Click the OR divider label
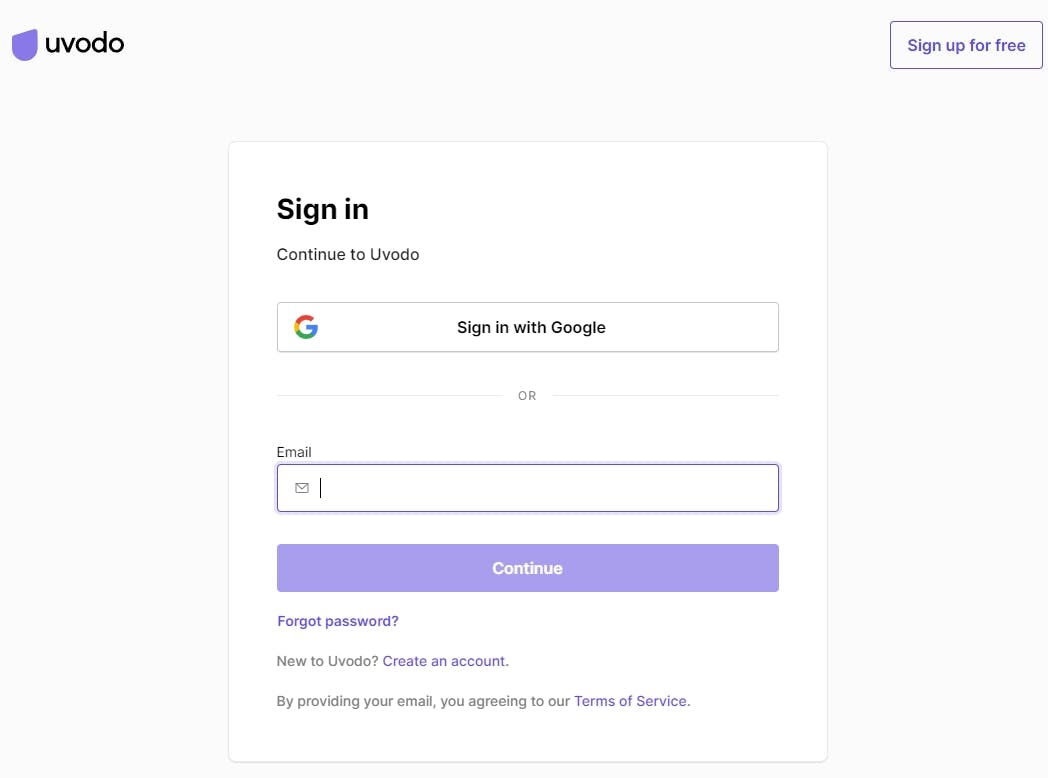 click(x=527, y=396)
